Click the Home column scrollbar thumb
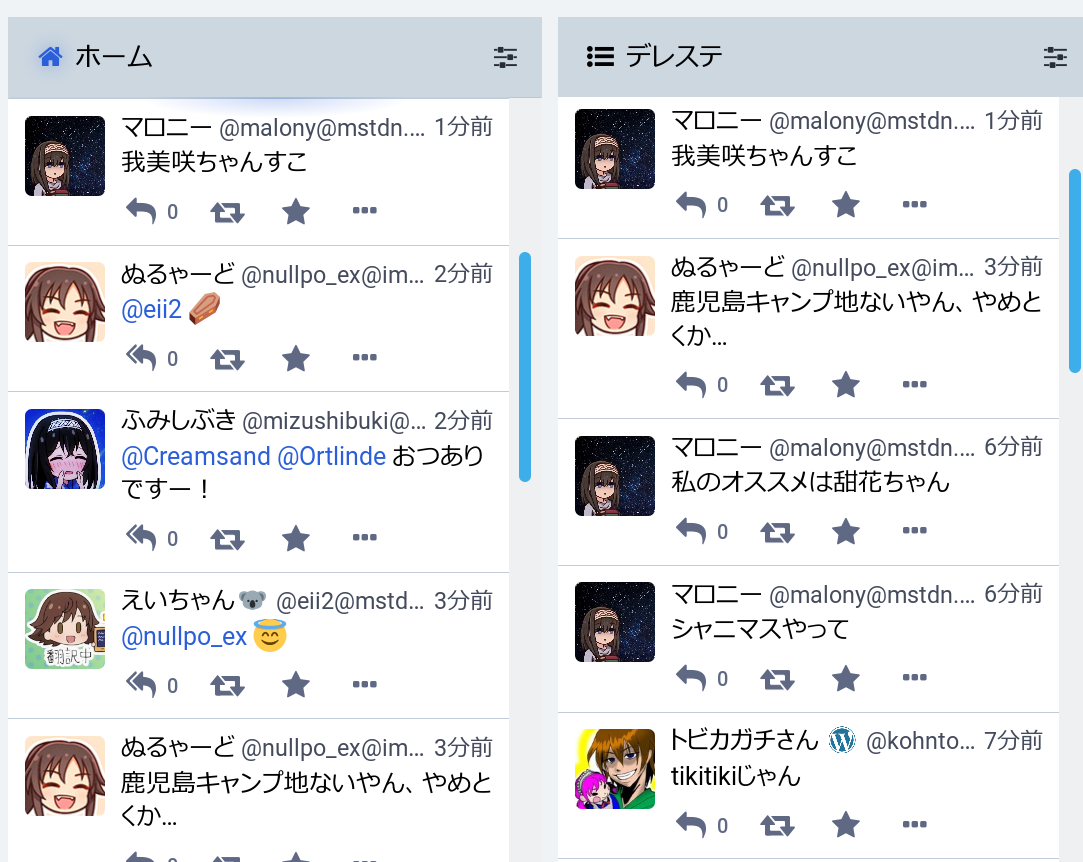 525,367
